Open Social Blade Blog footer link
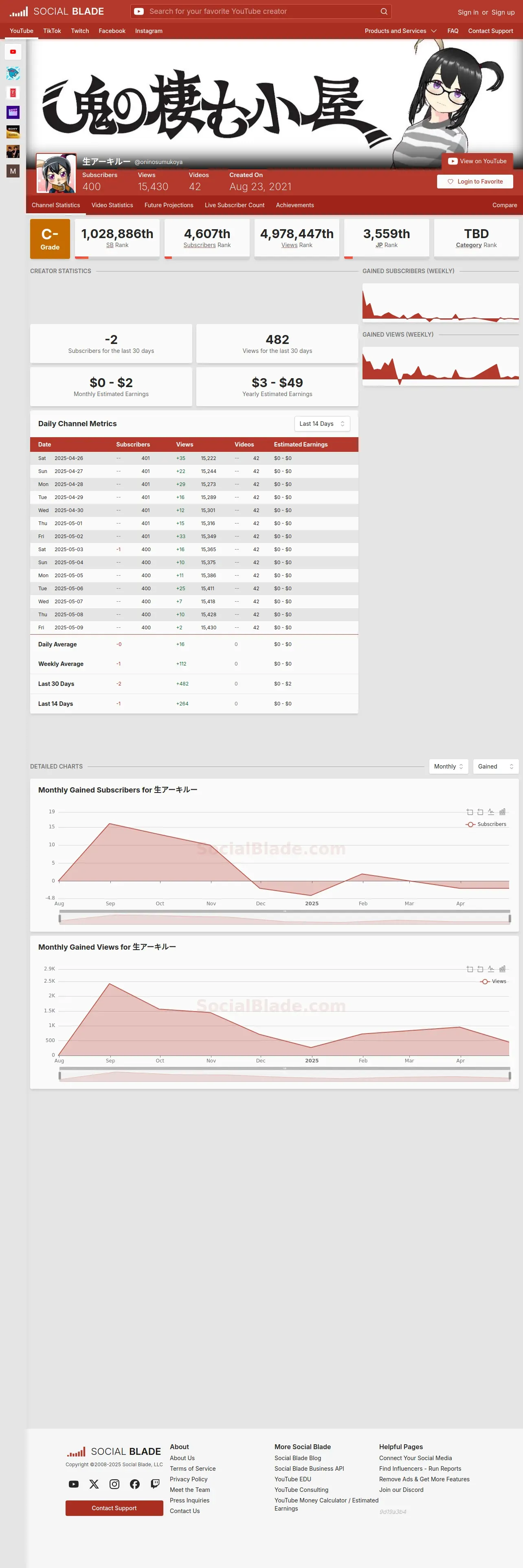This screenshot has width=523, height=1568. coord(298,1458)
